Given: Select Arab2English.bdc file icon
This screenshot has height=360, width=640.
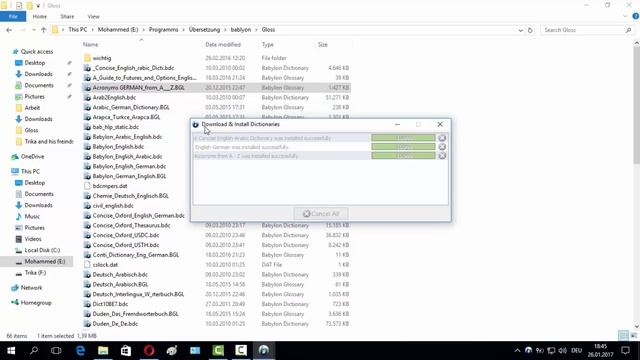Looking at the screenshot, I should 87,98.
